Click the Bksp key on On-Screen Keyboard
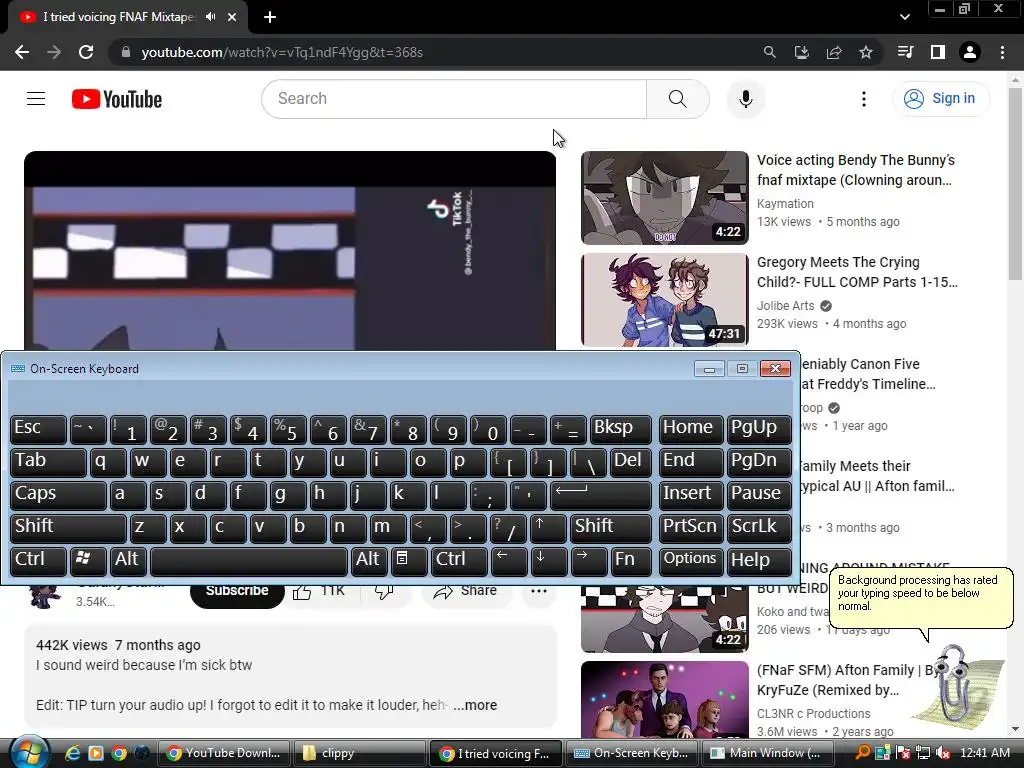1024x768 pixels. [x=620, y=428]
